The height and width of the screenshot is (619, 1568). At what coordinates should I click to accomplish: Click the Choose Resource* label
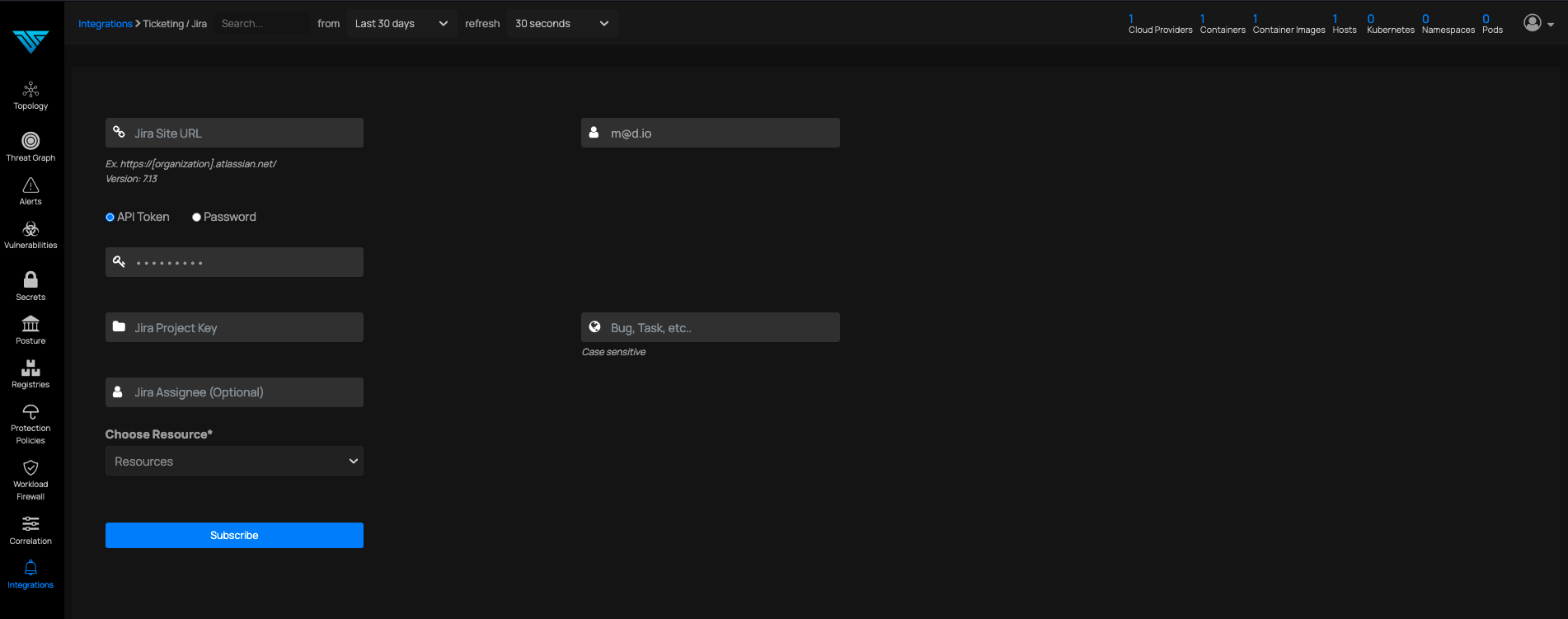click(158, 434)
